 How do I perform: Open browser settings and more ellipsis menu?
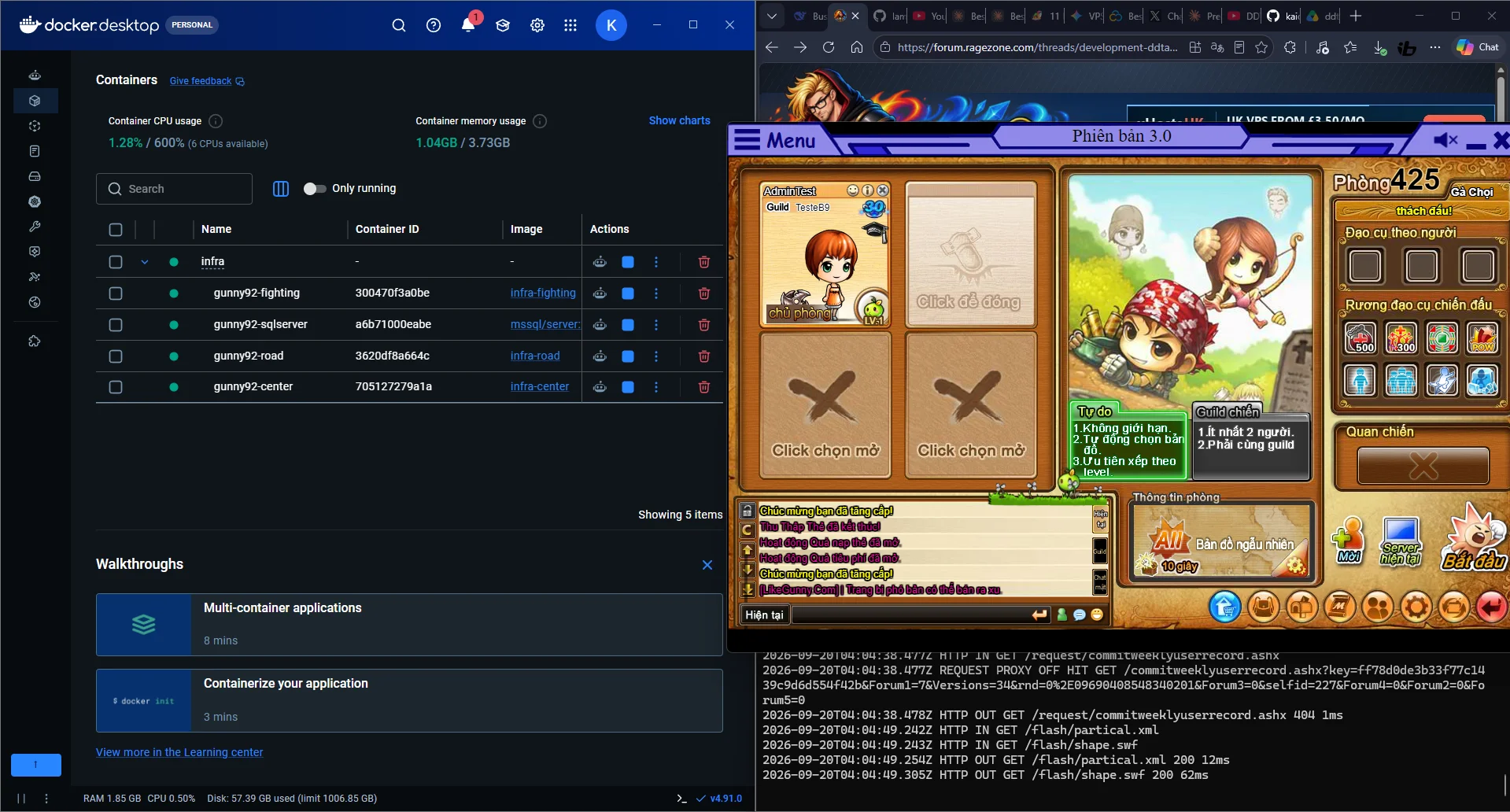1435,47
